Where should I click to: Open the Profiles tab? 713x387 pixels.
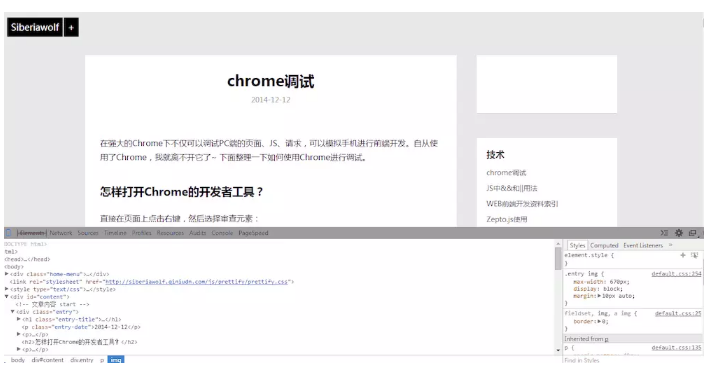(x=141, y=233)
